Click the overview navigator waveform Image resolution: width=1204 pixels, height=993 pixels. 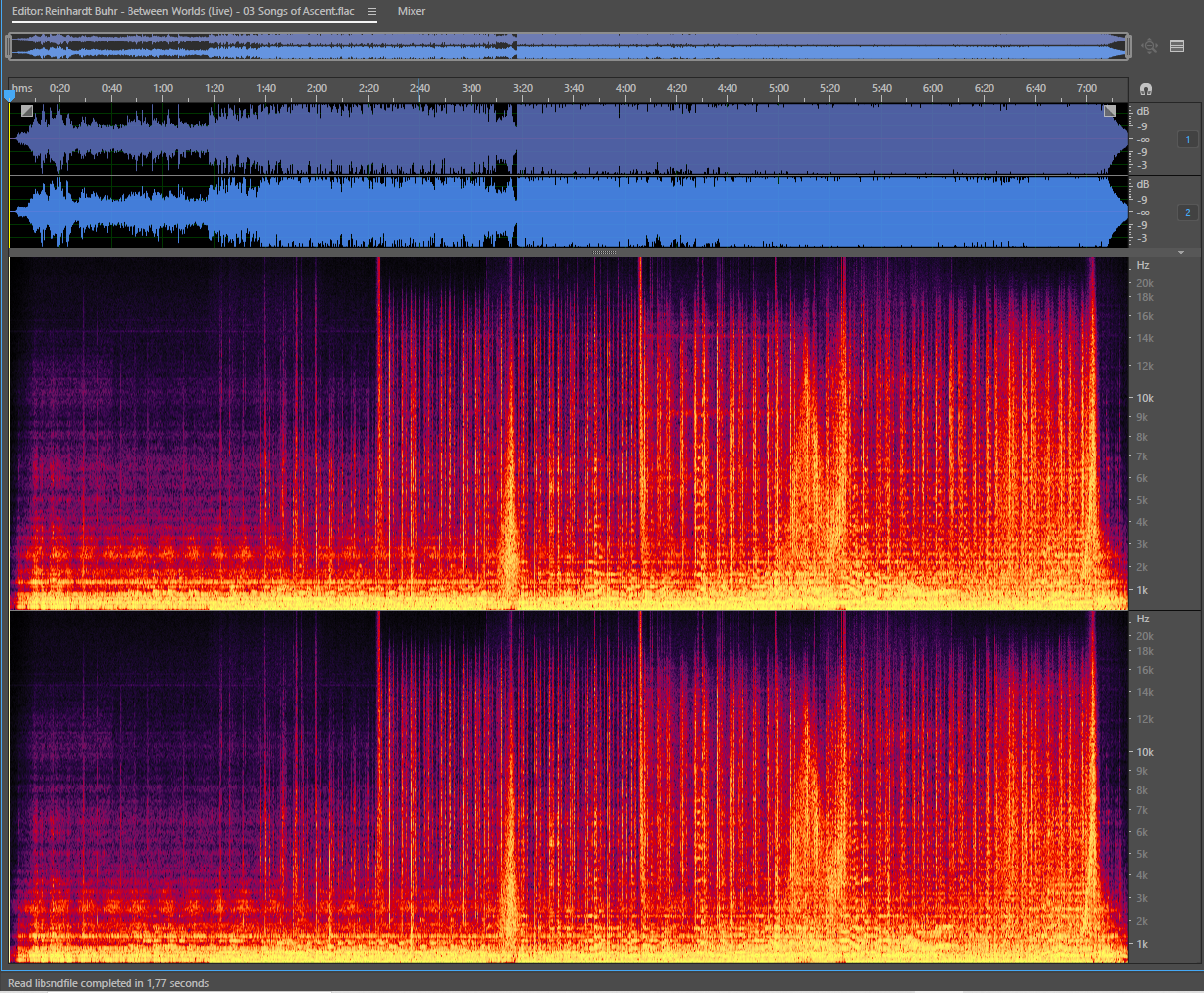(x=569, y=45)
